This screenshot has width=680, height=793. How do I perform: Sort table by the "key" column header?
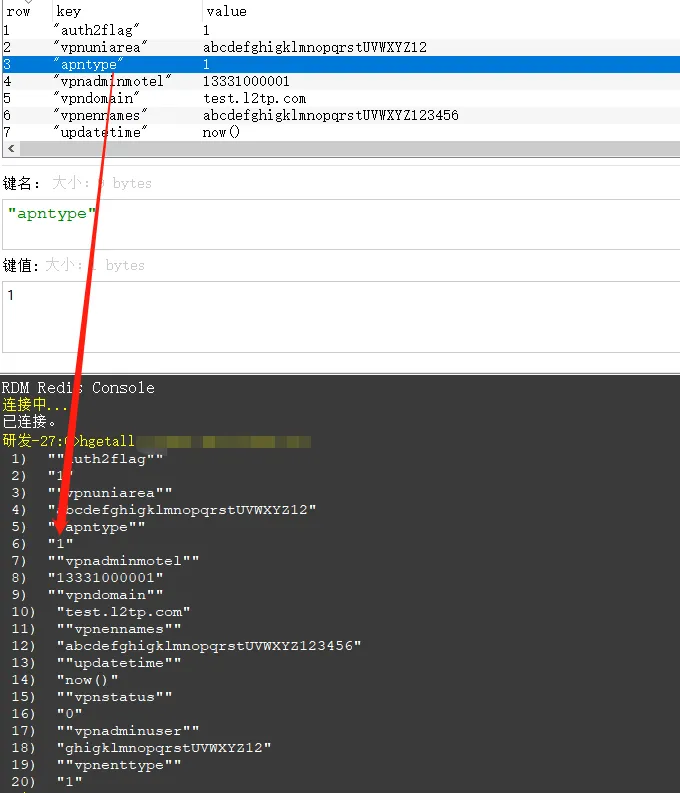pos(69,12)
